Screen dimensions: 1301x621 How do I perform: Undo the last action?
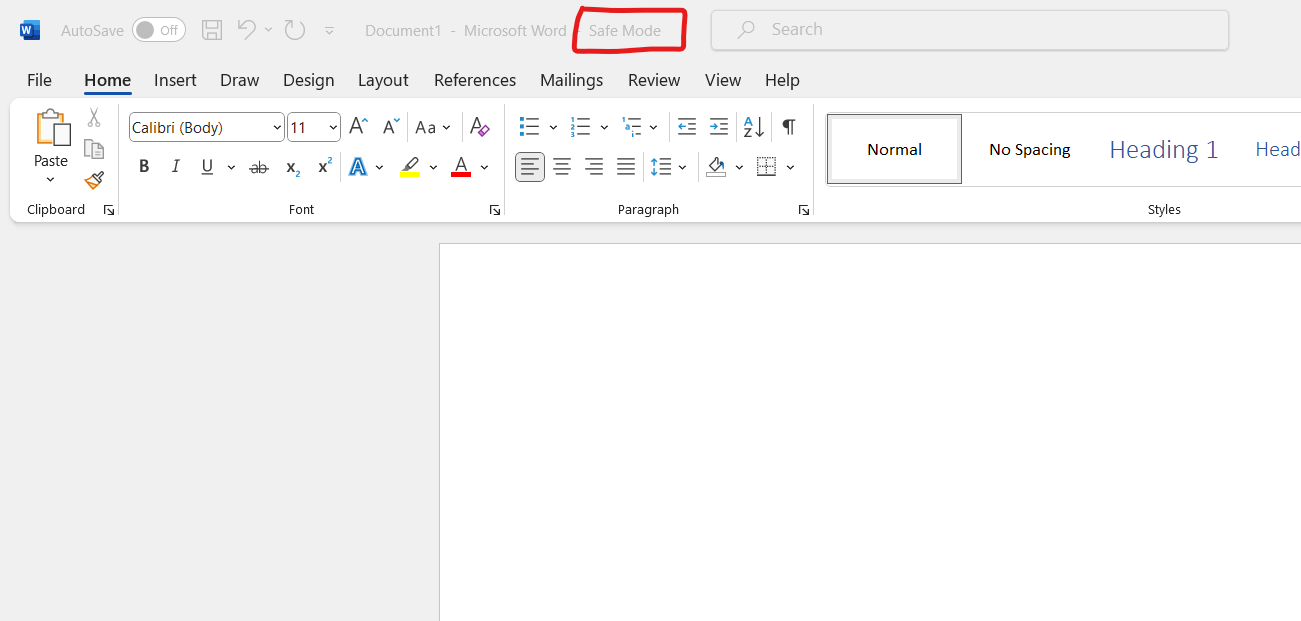(x=246, y=30)
